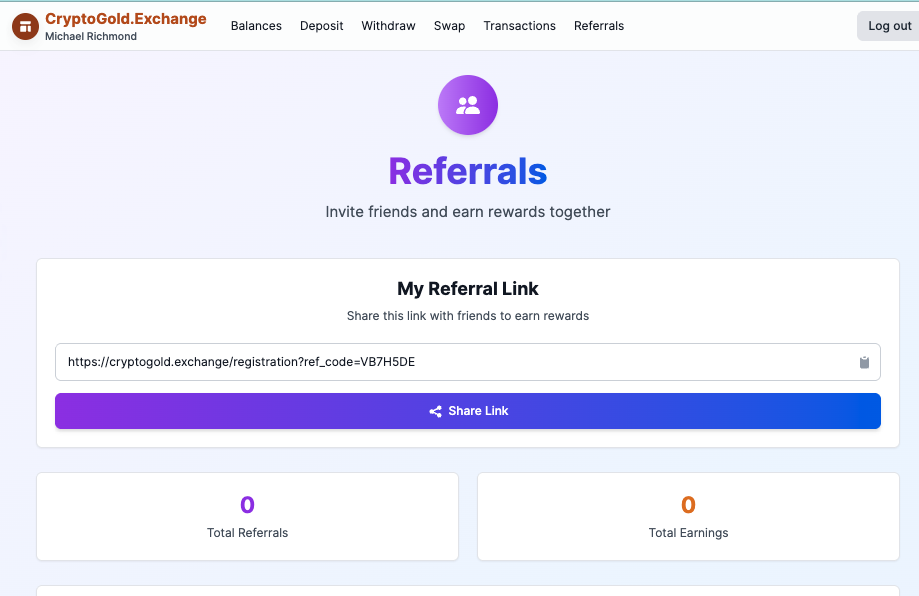Open the Balances page

(256, 26)
